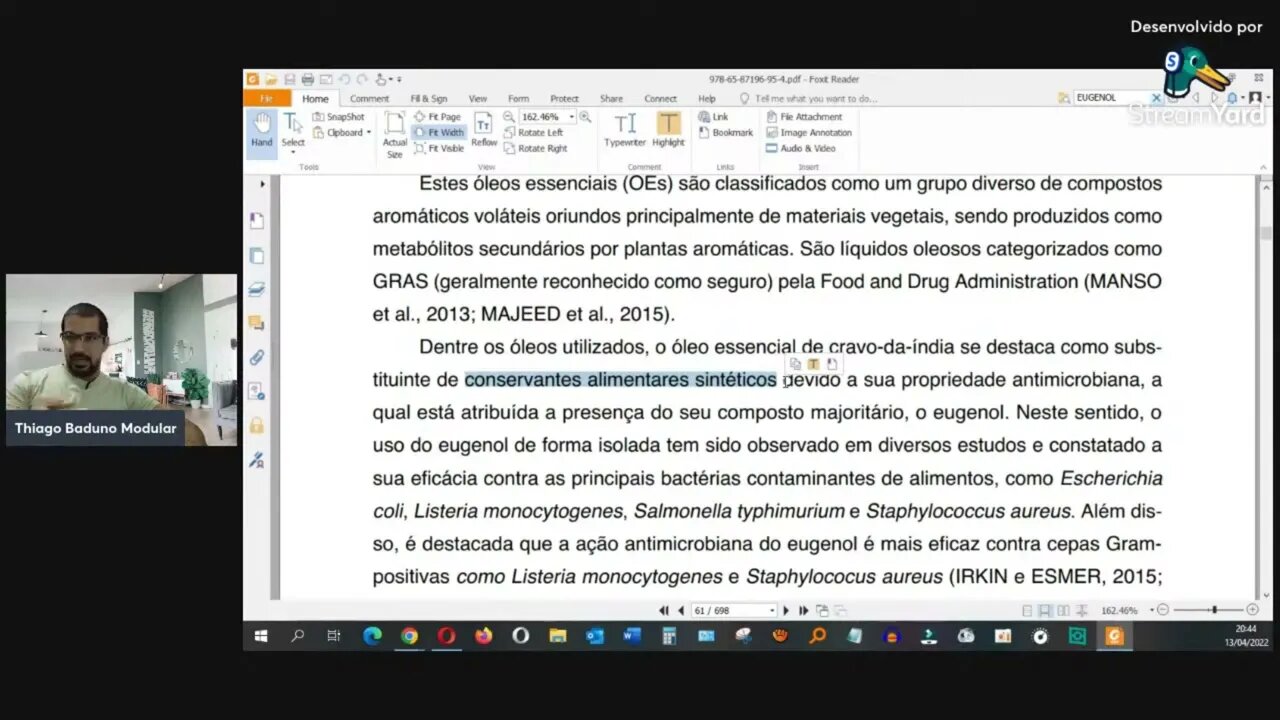Image resolution: width=1280 pixels, height=720 pixels.
Task: Clear the EUGENOL search text
Action: click(x=1156, y=98)
